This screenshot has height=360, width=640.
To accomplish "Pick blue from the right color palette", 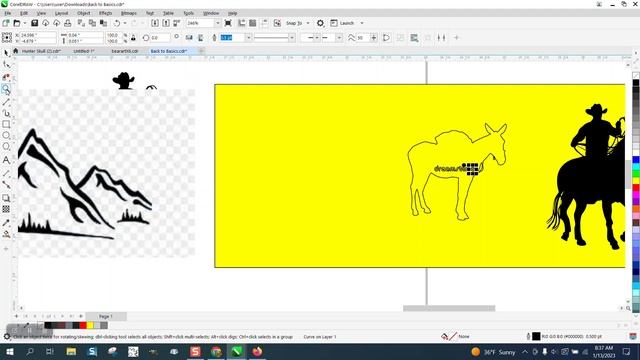I will point(636,160).
